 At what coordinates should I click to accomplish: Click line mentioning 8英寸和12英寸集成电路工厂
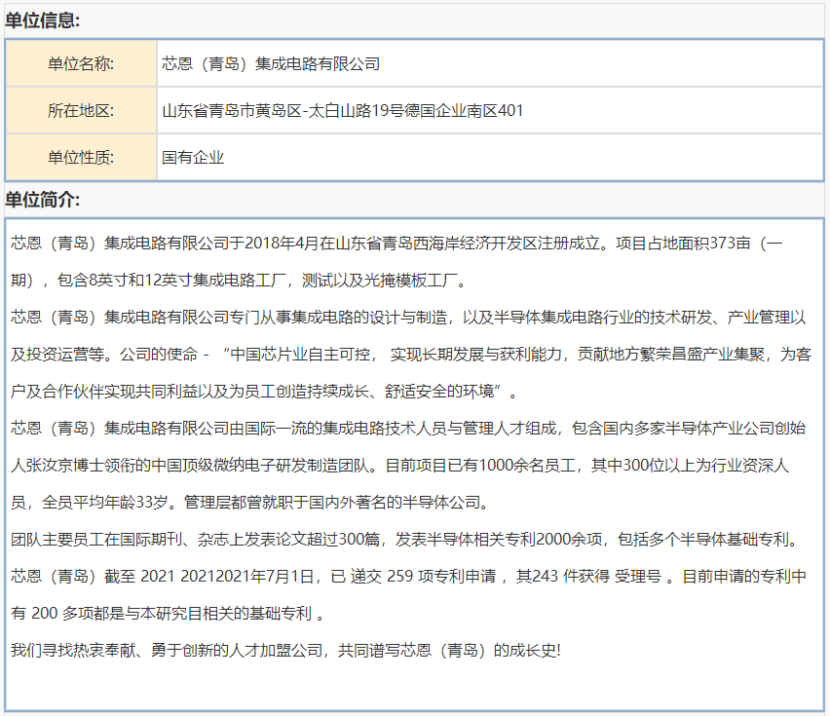coord(239,280)
